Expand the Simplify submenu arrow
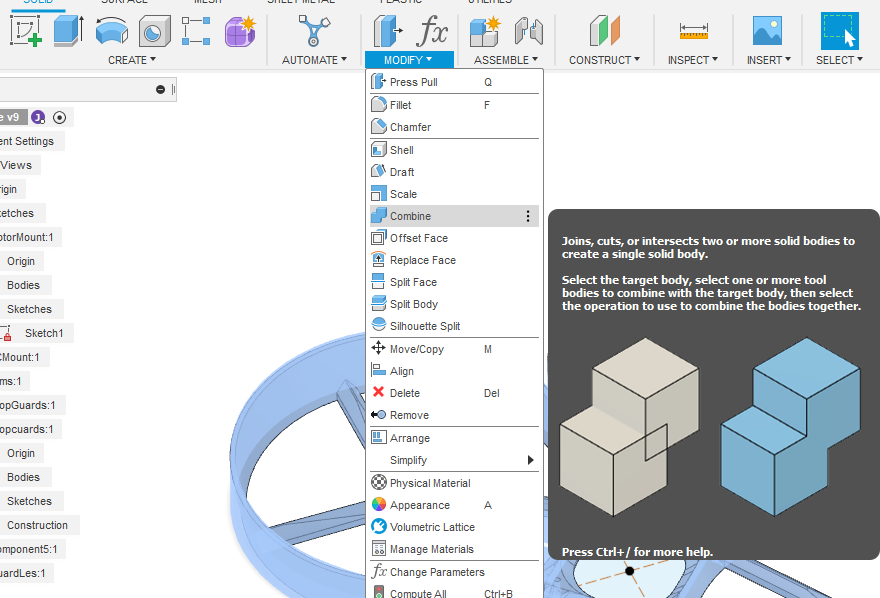The image size is (880, 598). (x=530, y=460)
